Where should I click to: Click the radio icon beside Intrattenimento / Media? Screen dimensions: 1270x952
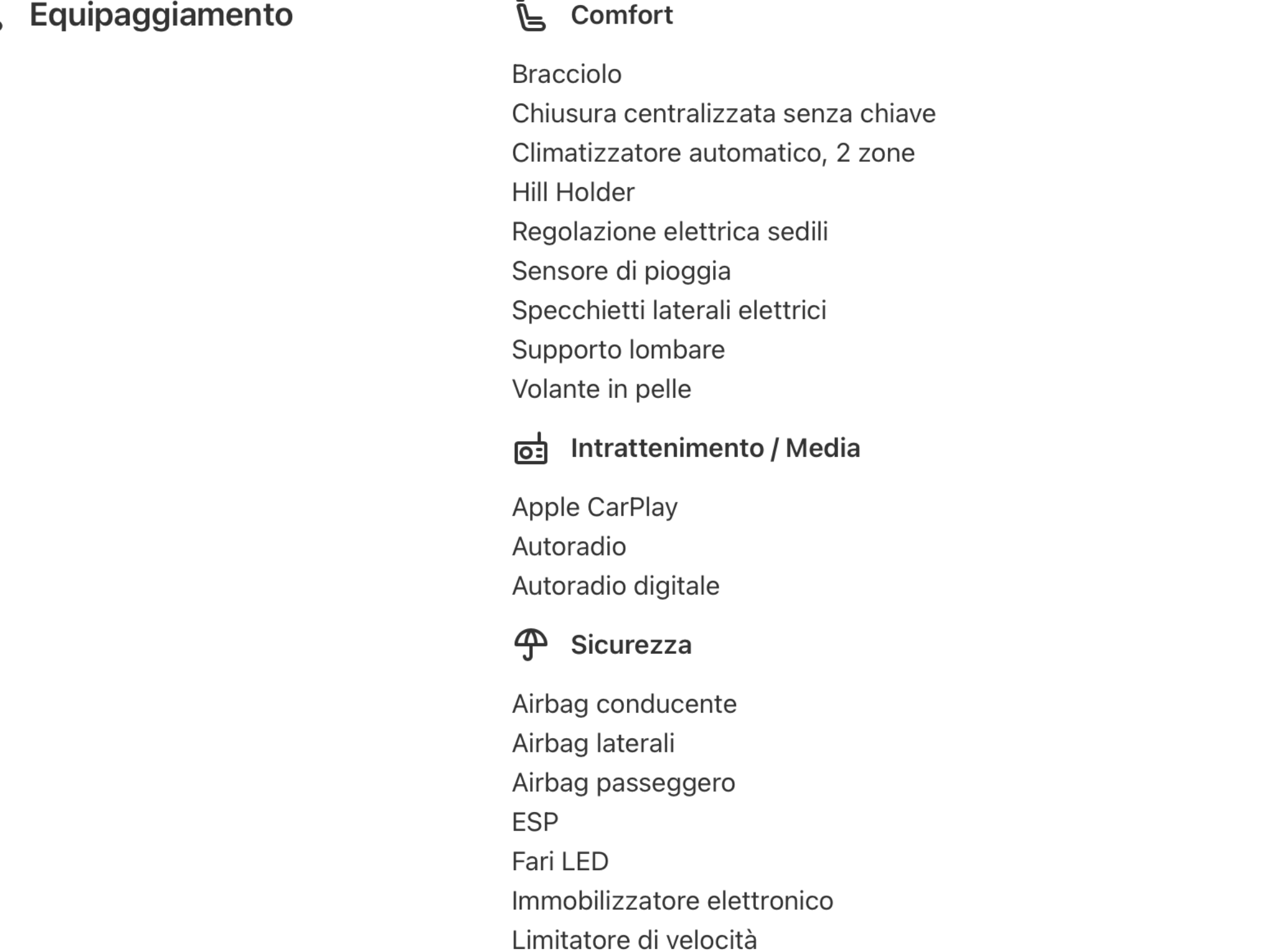click(530, 449)
